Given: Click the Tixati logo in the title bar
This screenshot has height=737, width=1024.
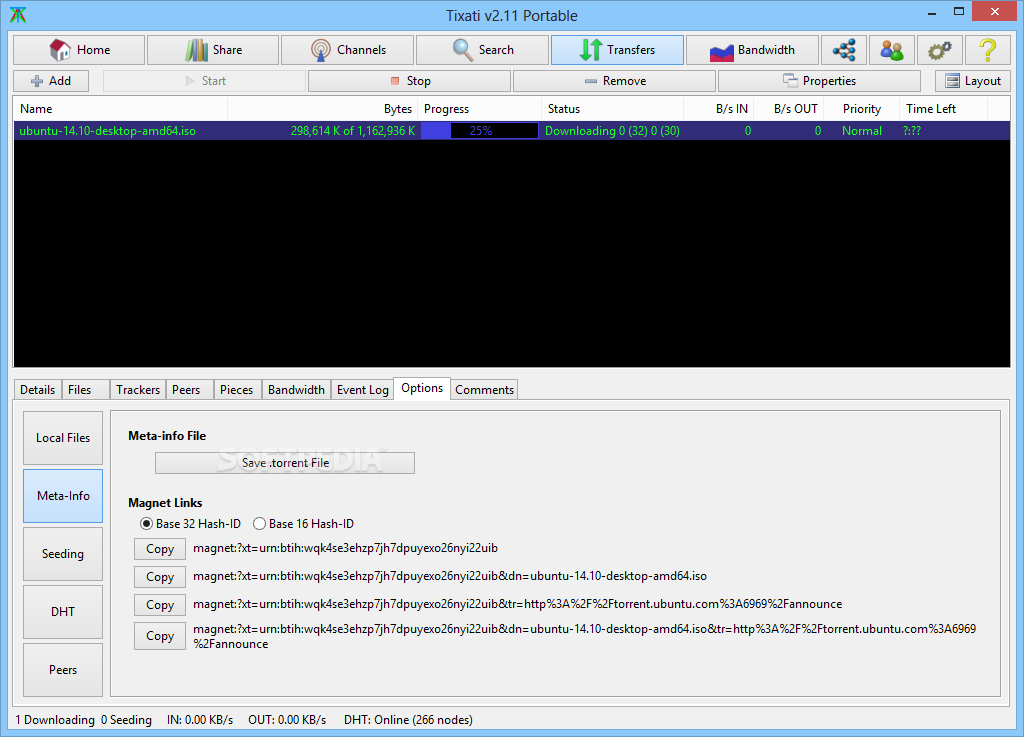Looking at the screenshot, I should click(x=18, y=15).
